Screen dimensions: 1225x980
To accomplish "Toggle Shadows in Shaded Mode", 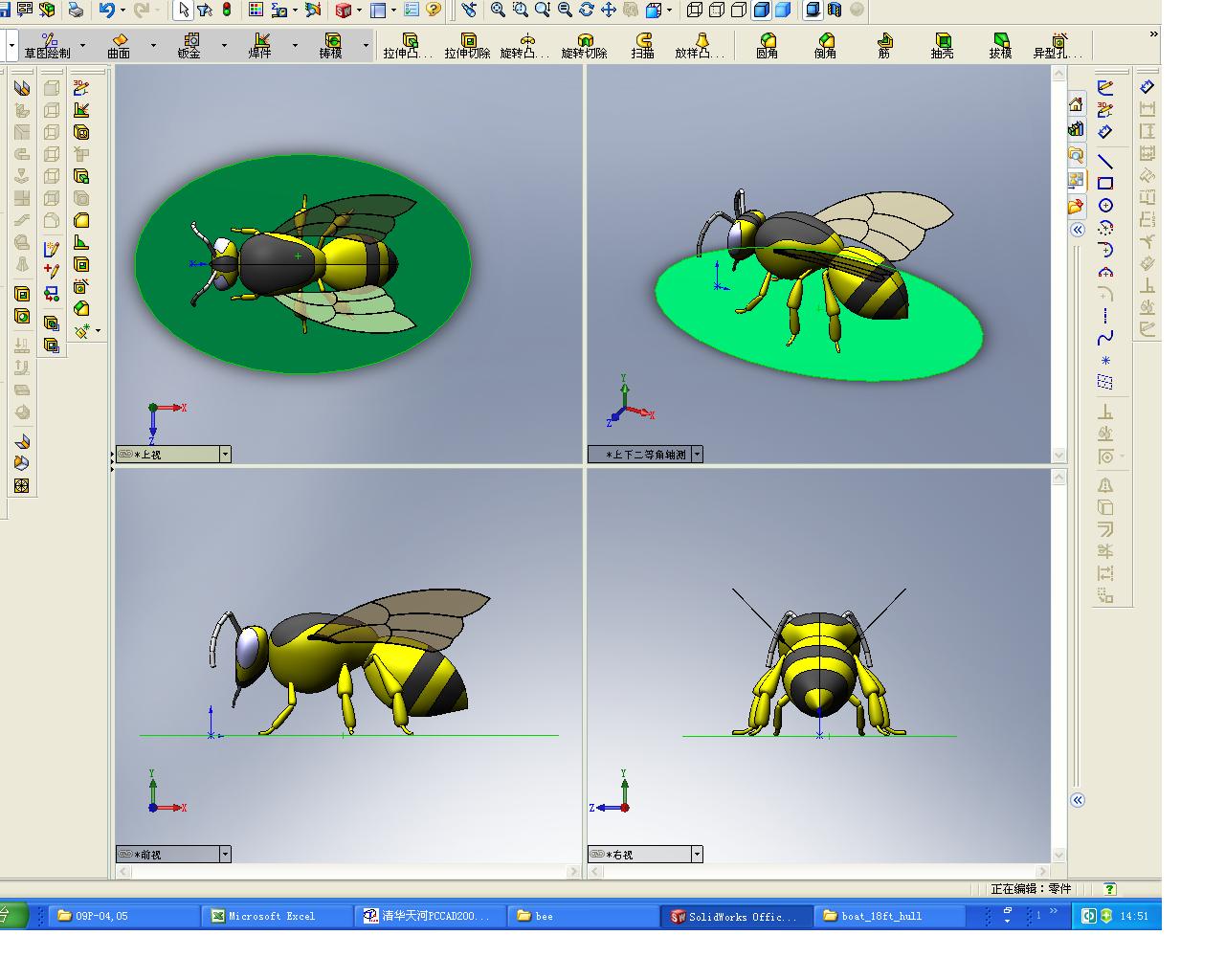I will [x=813, y=11].
